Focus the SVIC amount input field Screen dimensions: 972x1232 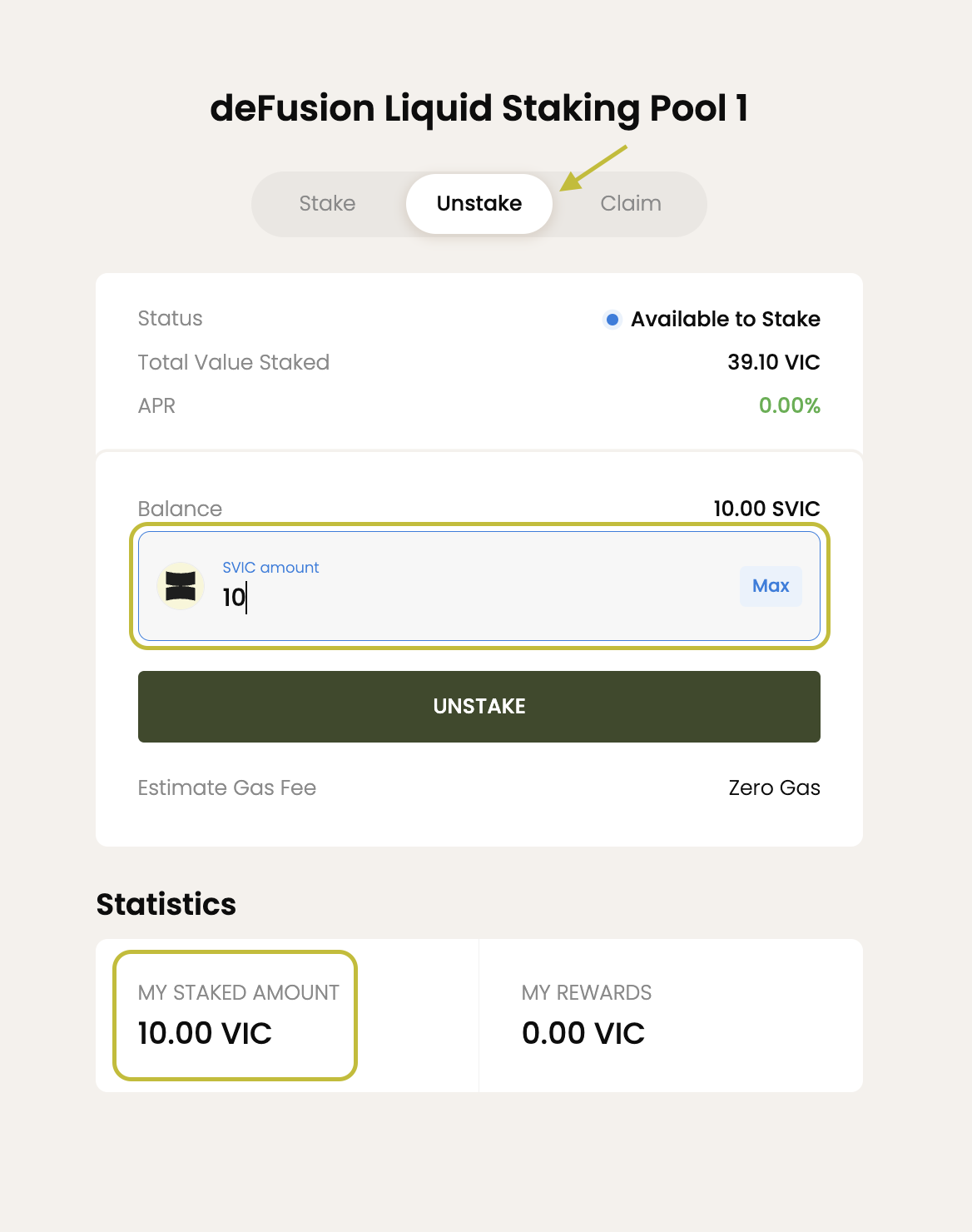tap(479, 586)
